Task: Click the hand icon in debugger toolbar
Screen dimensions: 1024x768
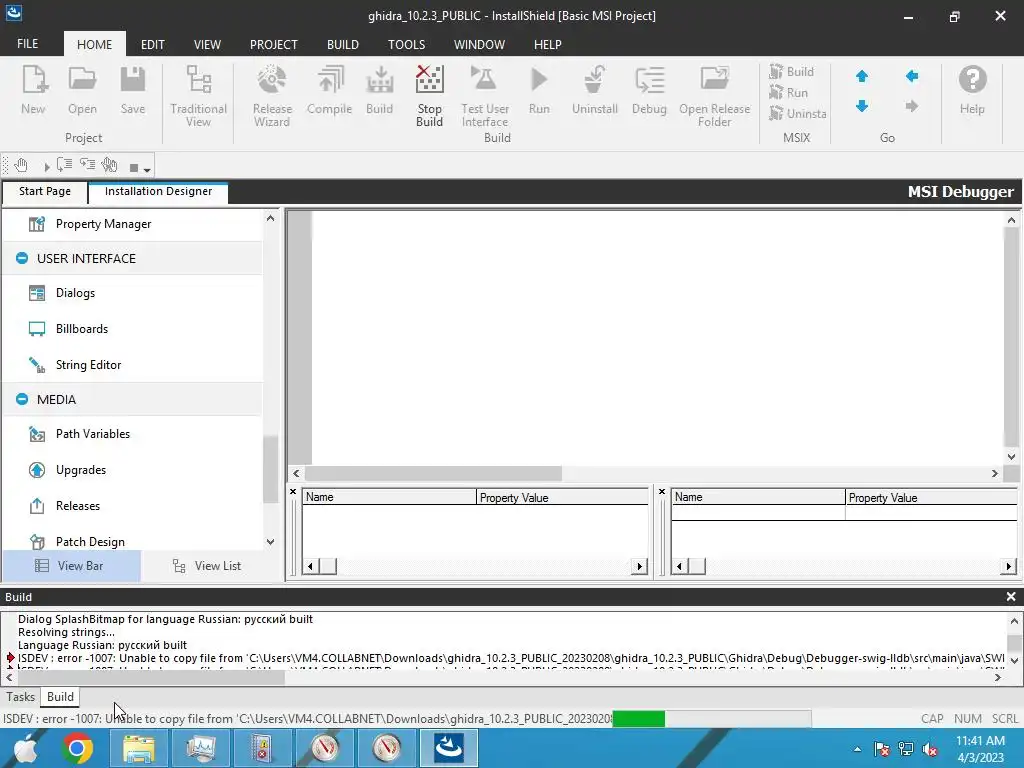Action: coord(21,166)
